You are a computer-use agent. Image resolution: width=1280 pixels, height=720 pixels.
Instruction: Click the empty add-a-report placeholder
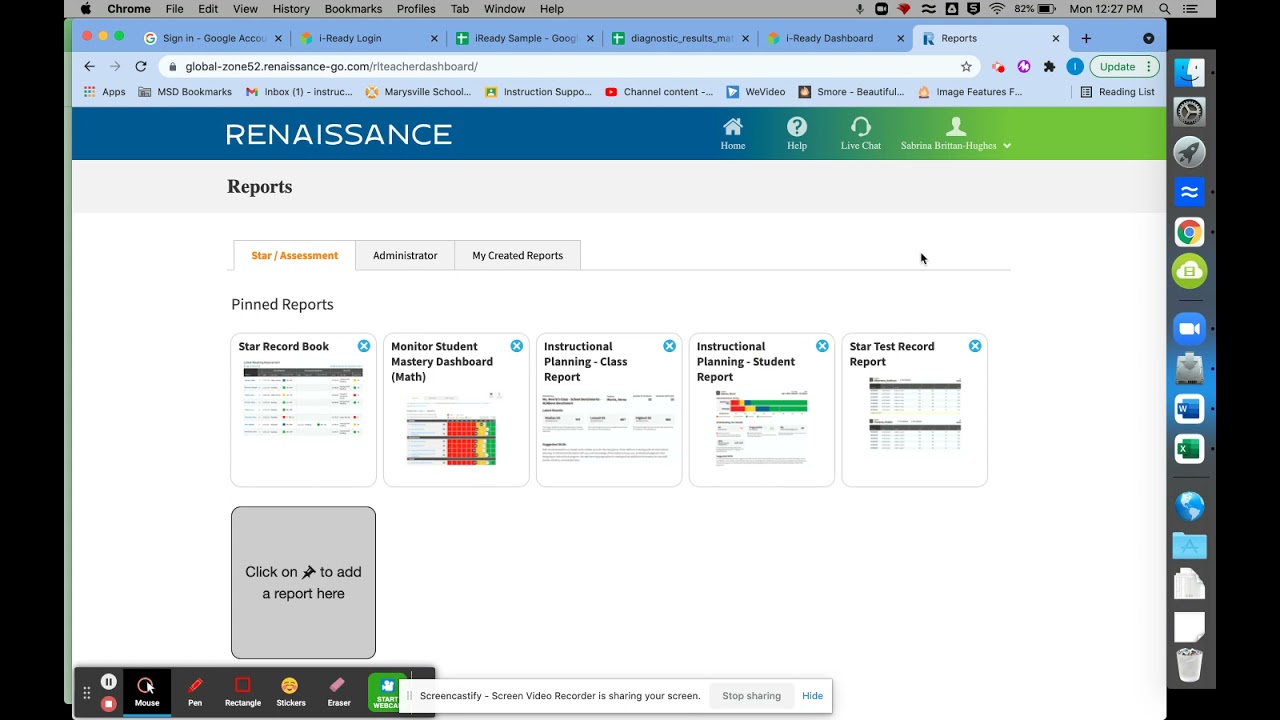303,582
